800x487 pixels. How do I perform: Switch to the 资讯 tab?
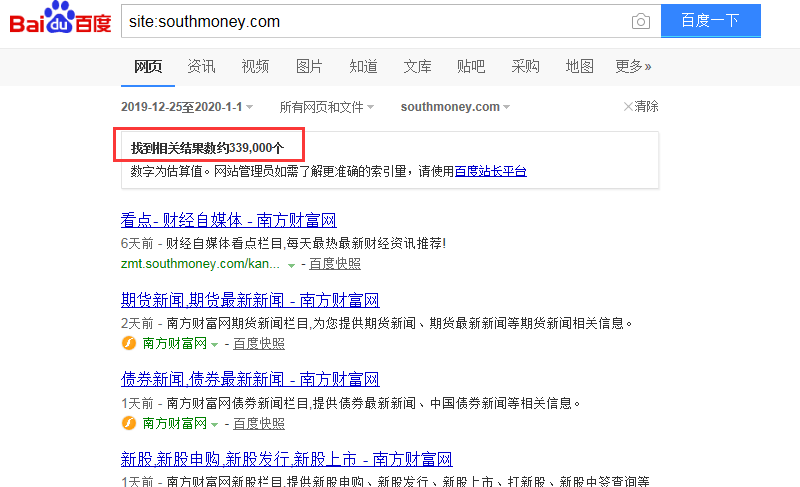201,66
